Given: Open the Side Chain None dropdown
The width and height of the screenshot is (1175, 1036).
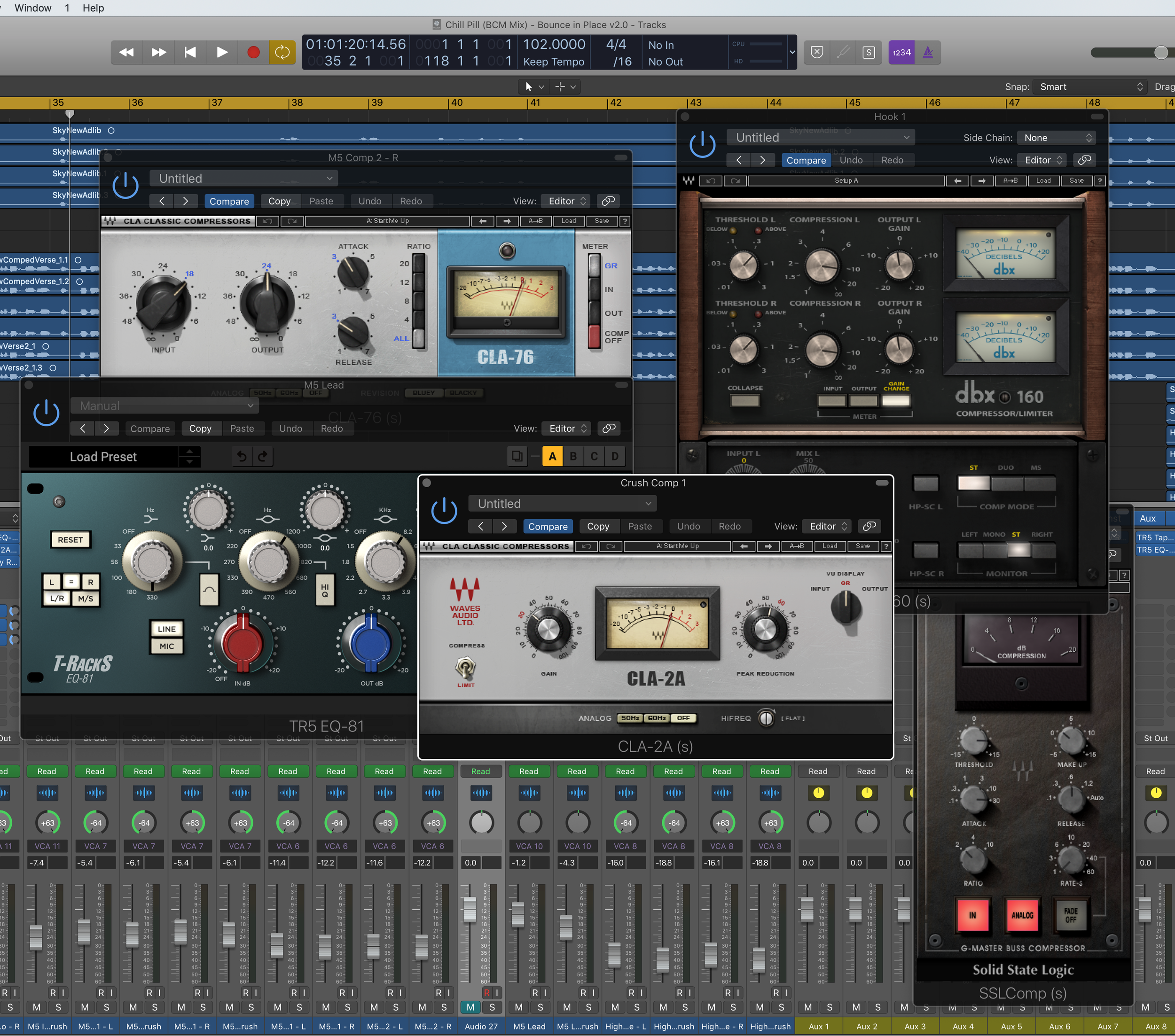Looking at the screenshot, I should [1057, 138].
